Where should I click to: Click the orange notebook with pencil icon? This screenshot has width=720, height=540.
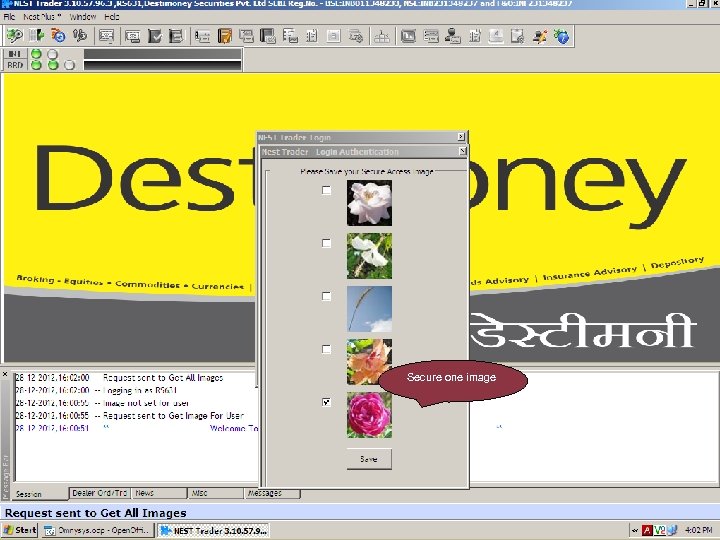click(225, 36)
